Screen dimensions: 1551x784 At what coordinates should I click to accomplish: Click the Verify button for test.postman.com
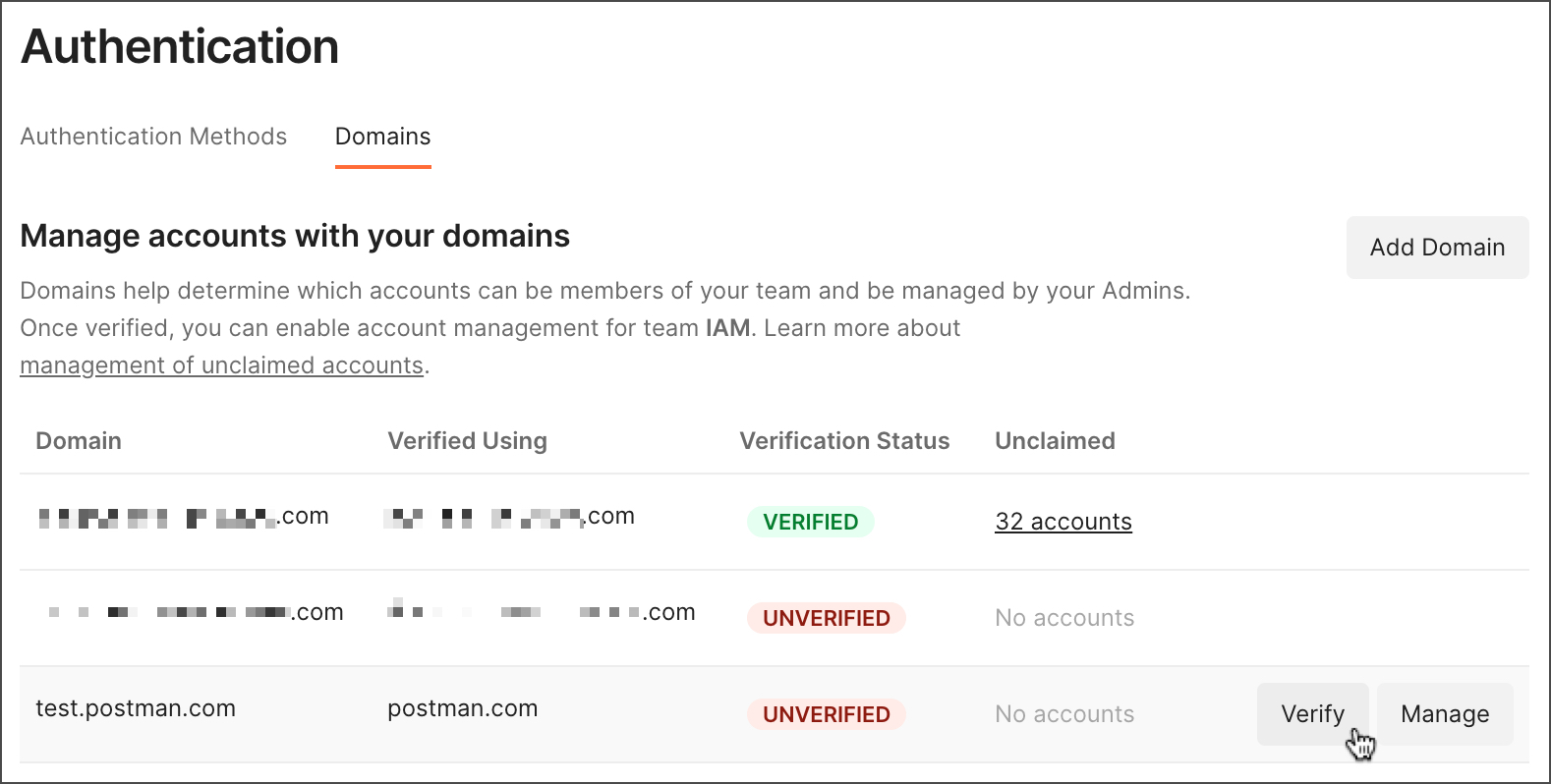(x=1312, y=713)
